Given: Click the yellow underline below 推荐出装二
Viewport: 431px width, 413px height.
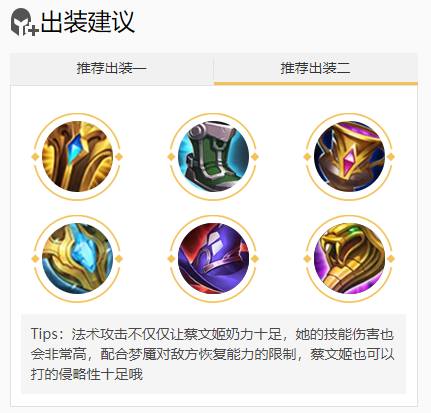Looking at the screenshot, I should pyautogui.click(x=316, y=83).
